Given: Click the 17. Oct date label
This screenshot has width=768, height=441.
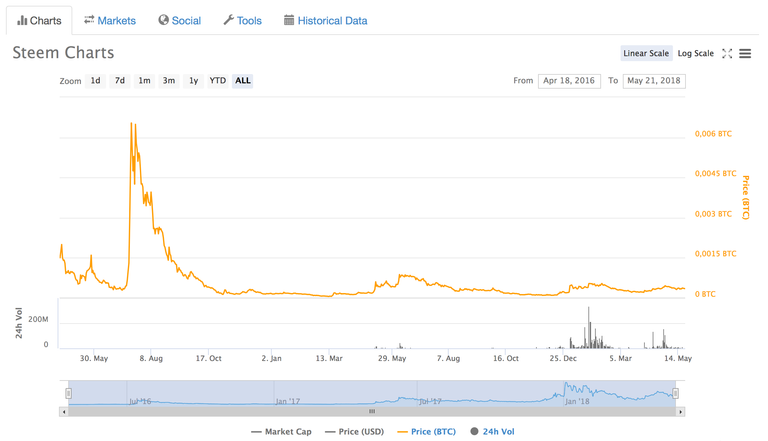Looking at the screenshot, I should 209,359.
